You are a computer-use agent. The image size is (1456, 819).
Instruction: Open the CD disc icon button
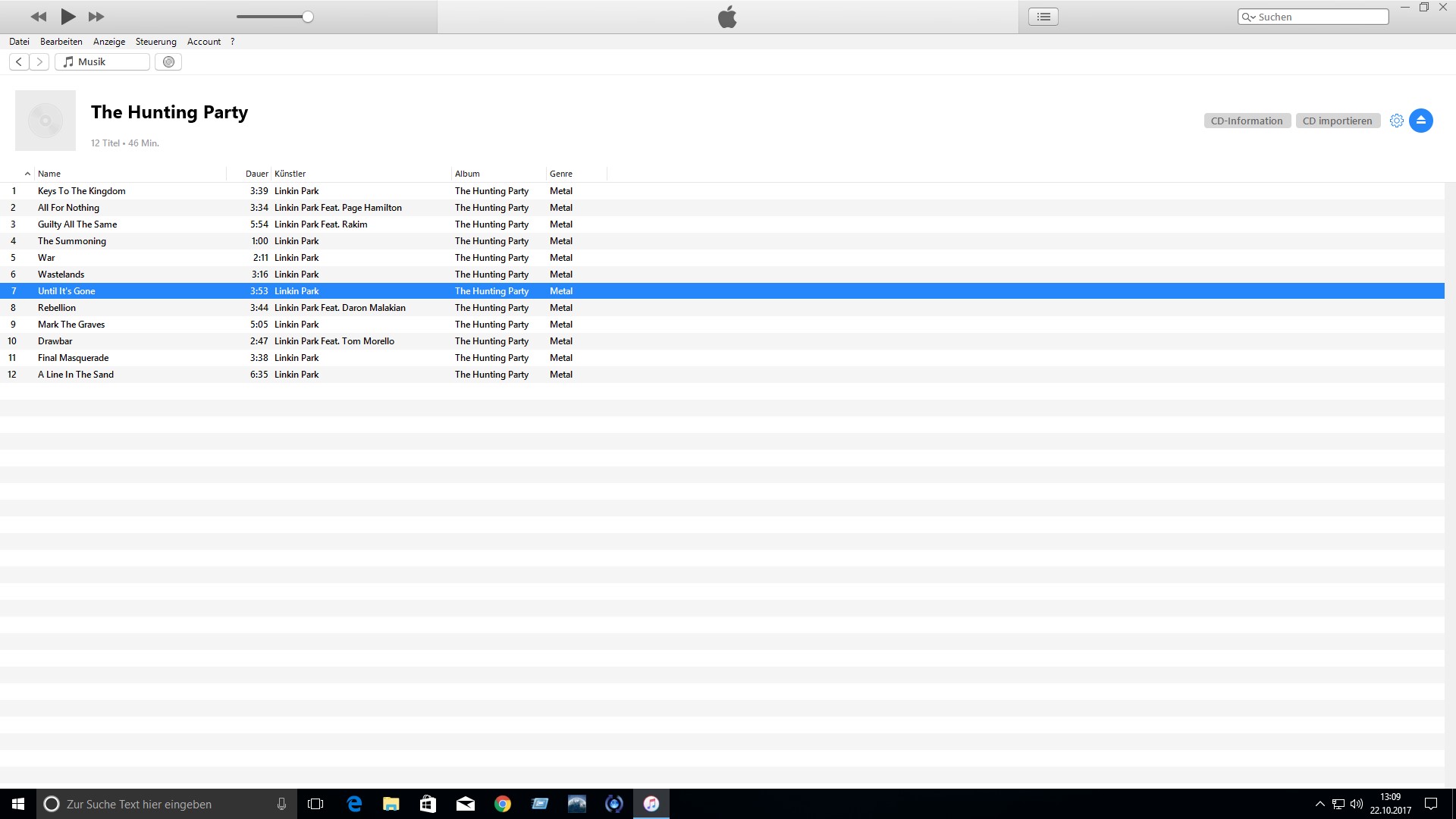[168, 62]
